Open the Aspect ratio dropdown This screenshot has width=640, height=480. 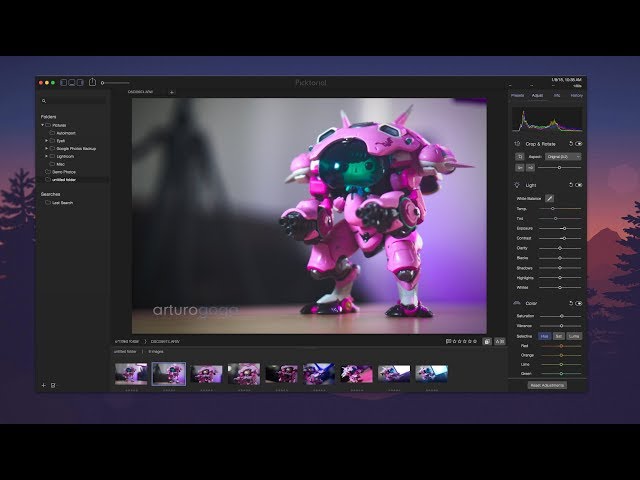[x=563, y=157]
